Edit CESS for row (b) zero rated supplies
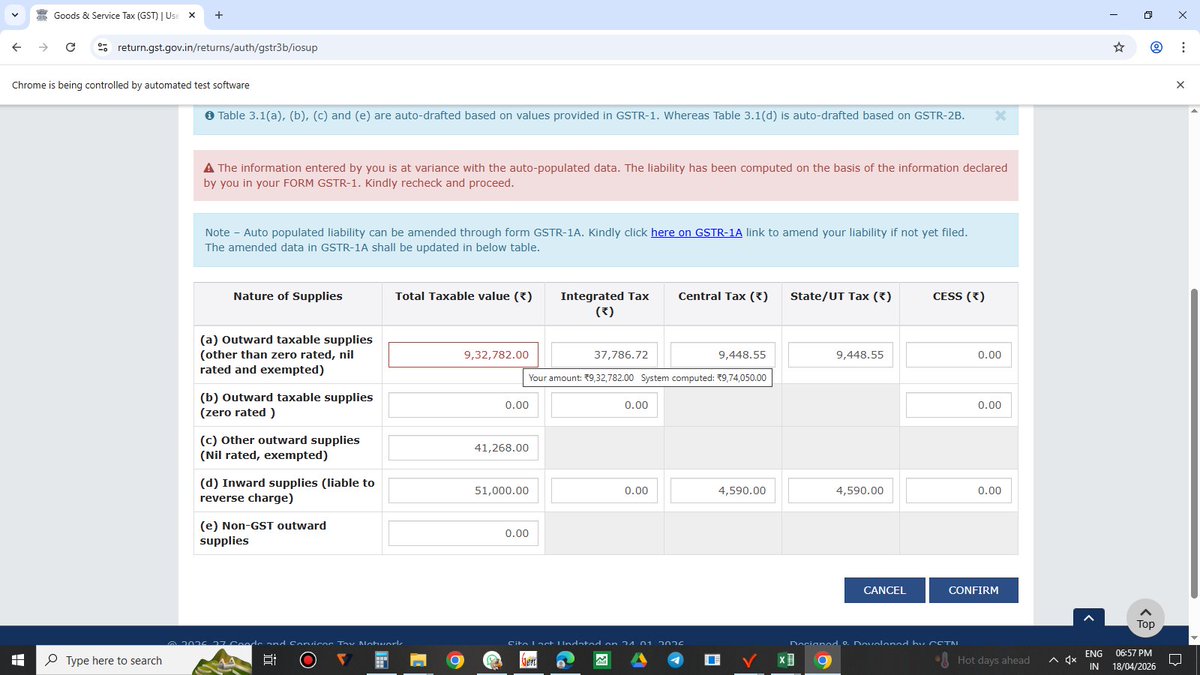Image resolution: width=1200 pixels, height=675 pixels. point(959,405)
